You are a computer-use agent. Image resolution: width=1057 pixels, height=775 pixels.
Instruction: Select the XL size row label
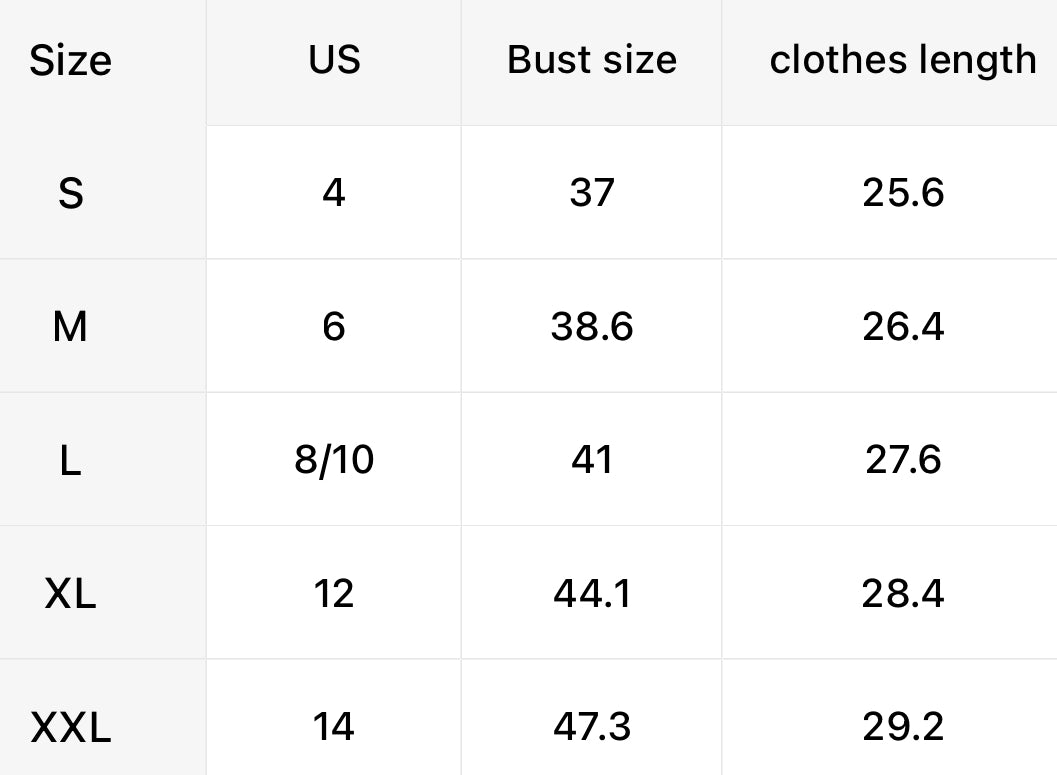pos(70,594)
